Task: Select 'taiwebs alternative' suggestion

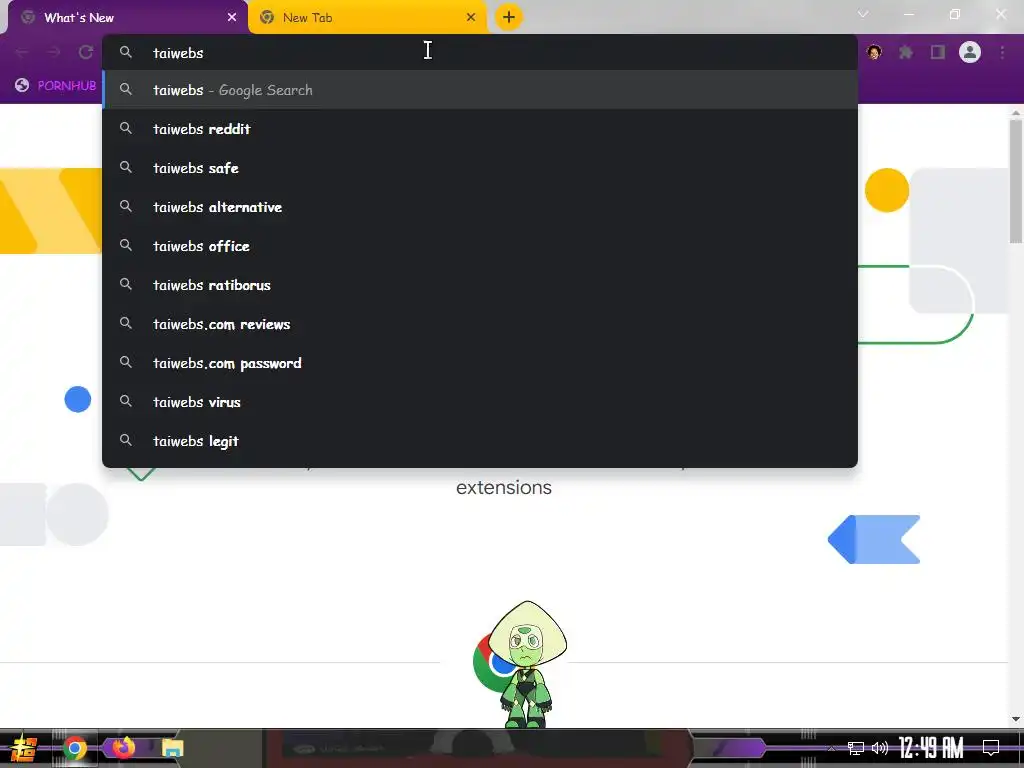Action: pos(479,207)
